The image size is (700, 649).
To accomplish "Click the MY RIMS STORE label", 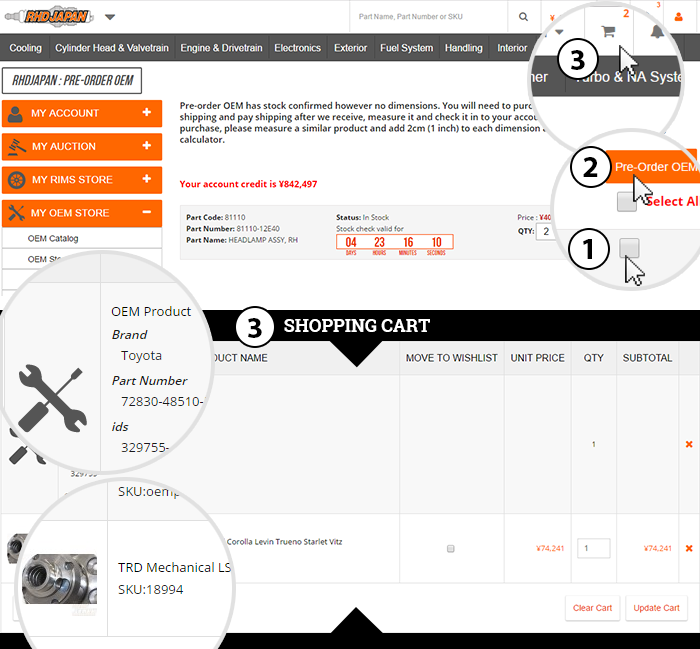I will (x=72, y=179).
